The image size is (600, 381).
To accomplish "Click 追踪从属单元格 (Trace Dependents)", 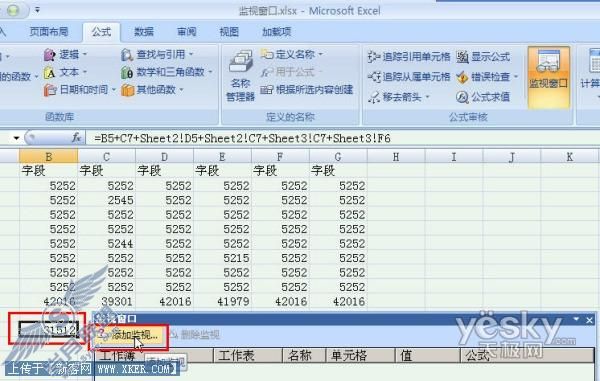I will click(x=409, y=77).
